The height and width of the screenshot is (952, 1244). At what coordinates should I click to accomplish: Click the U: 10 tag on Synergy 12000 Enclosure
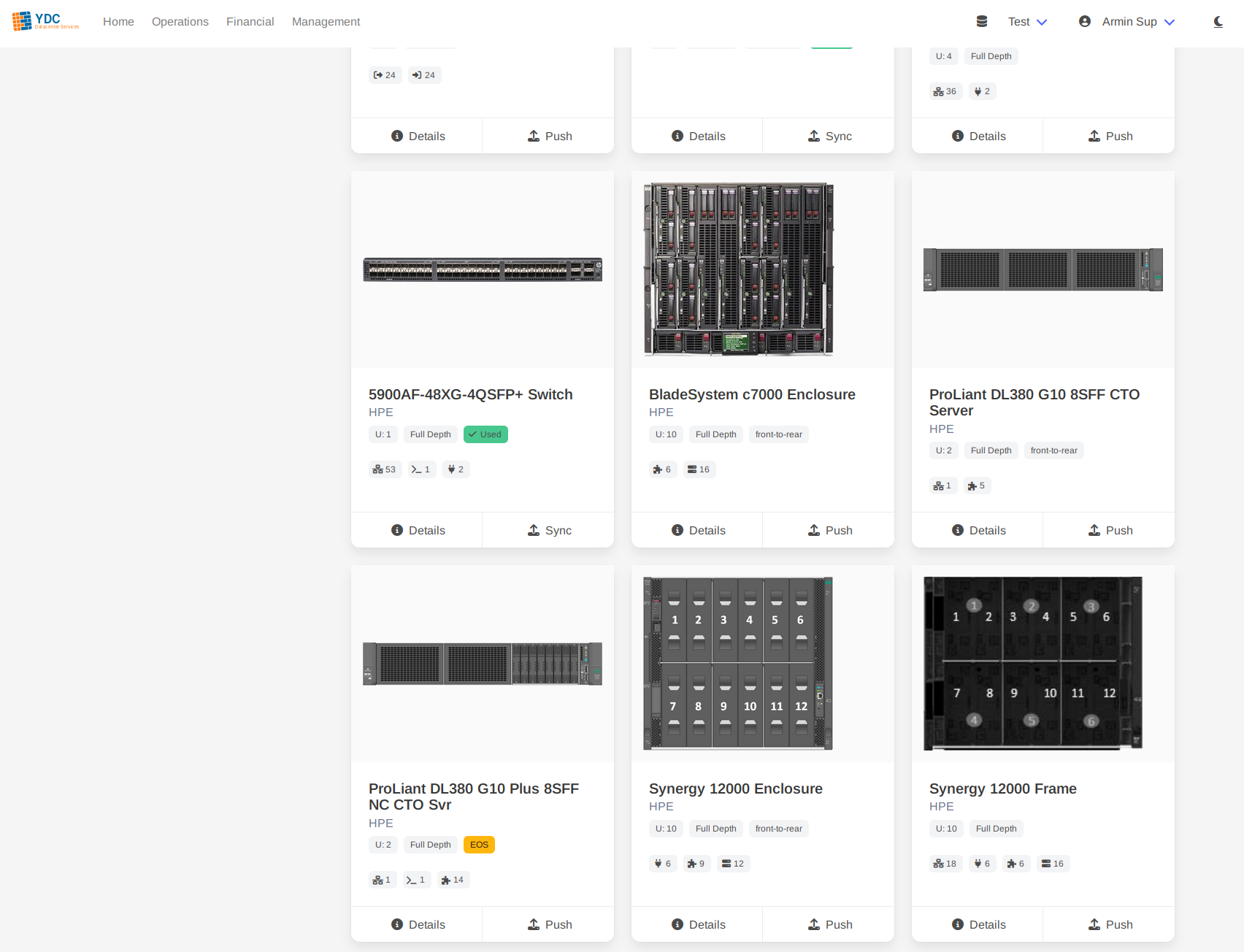(x=666, y=829)
